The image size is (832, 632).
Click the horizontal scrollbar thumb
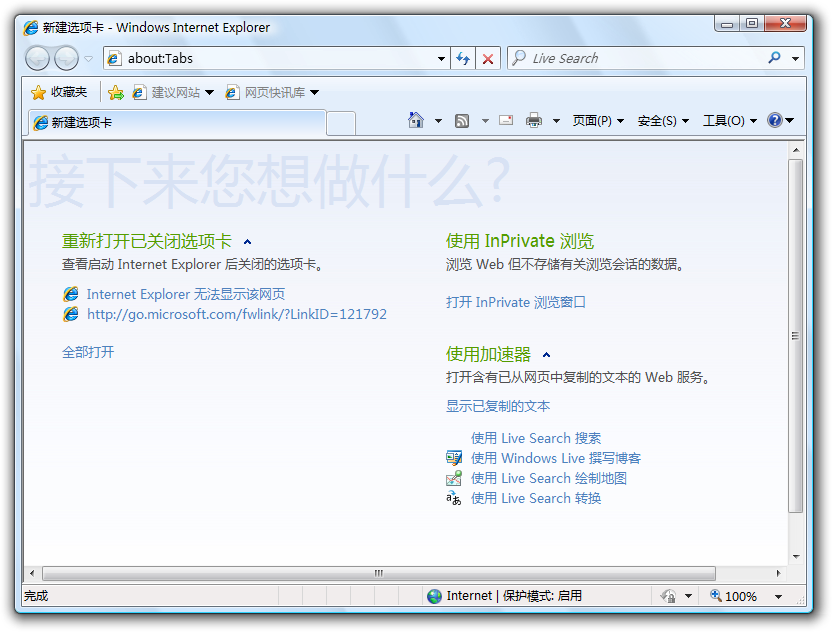pos(379,573)
